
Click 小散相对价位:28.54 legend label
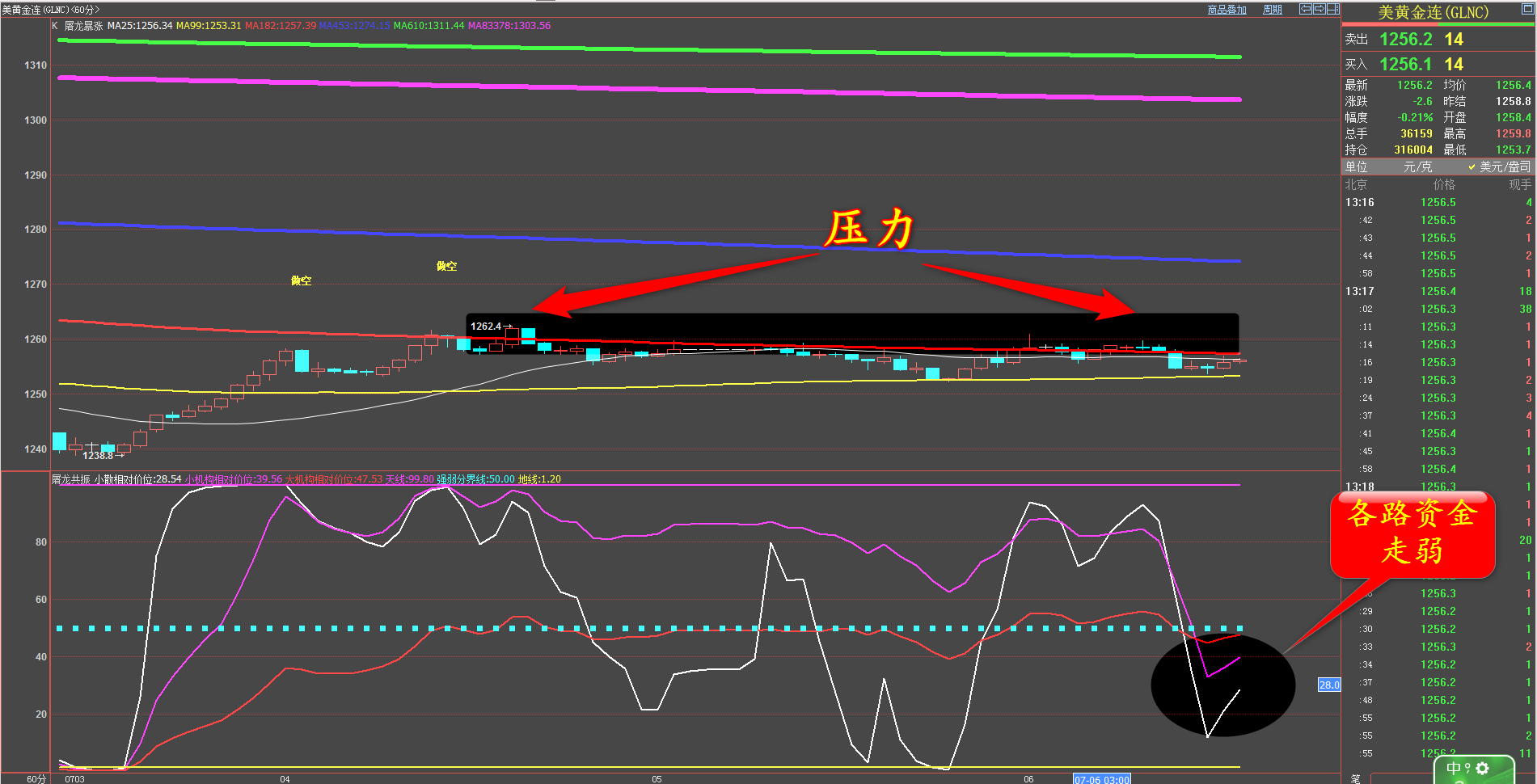[x=137, y=479]
